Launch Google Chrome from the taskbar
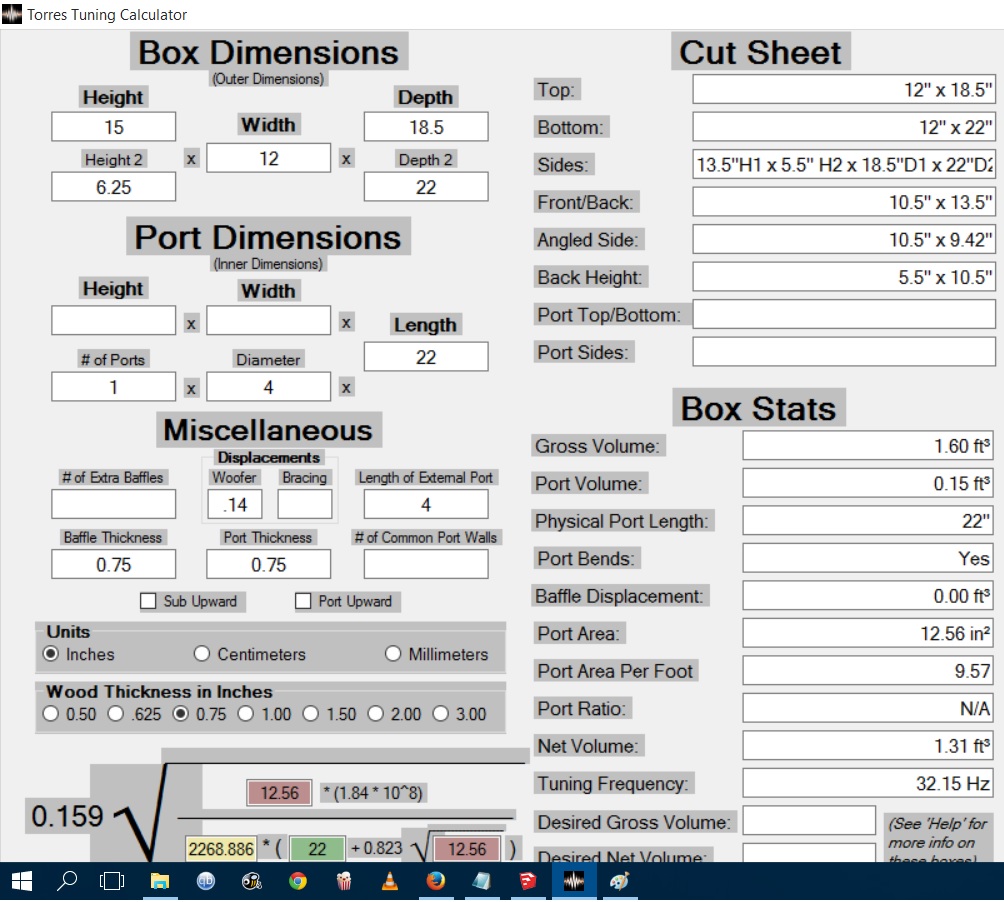Image resolution: width=1004 pixels, height=902 pixels. [x=297, y=881]
